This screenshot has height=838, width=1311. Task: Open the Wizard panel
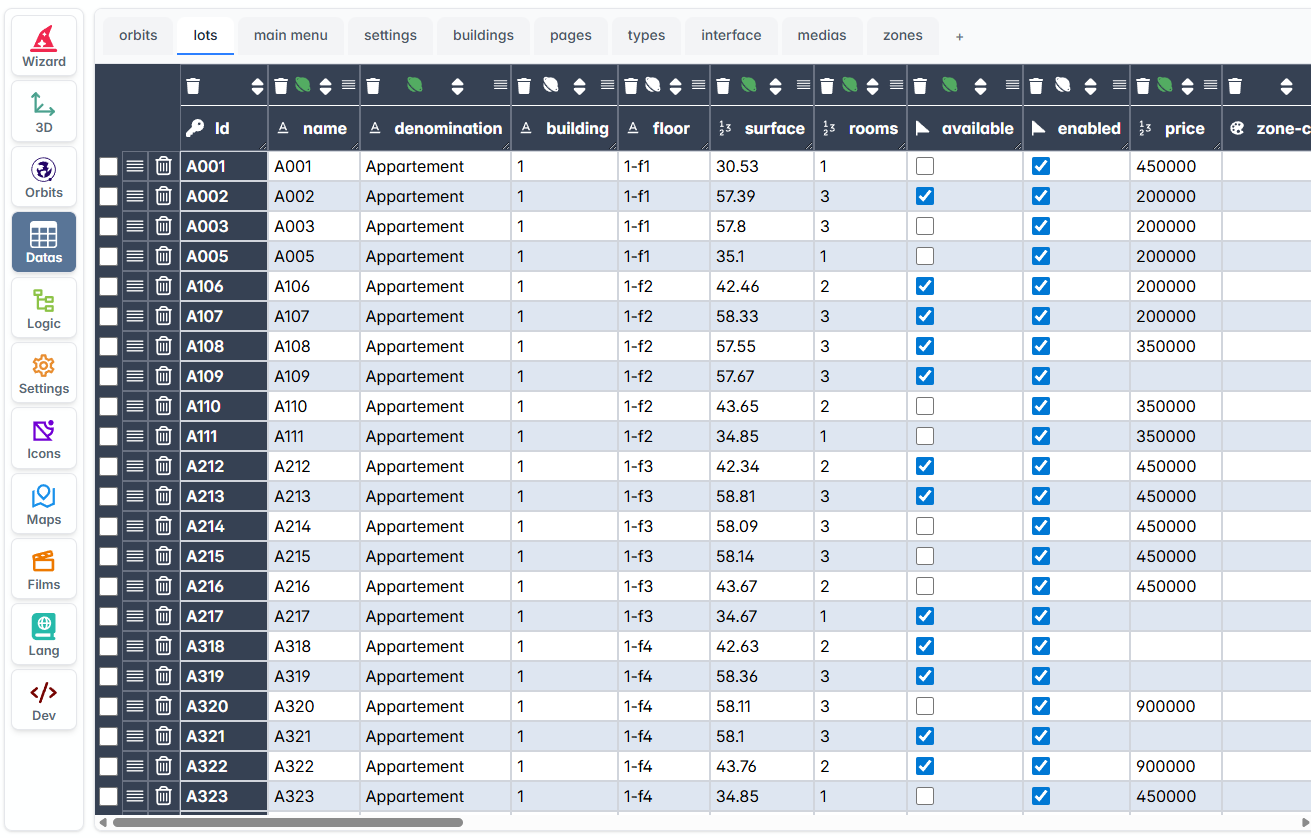(x=44, y=47)
